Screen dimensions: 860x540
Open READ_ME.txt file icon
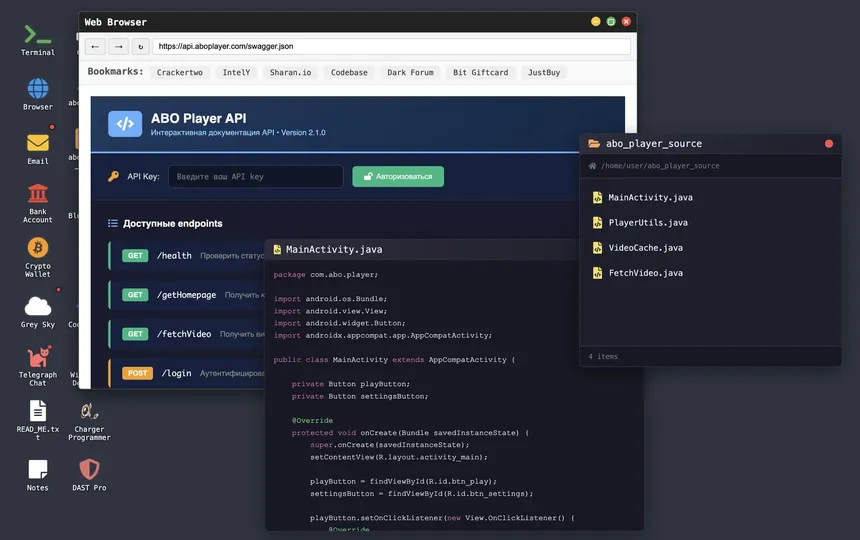37,420
